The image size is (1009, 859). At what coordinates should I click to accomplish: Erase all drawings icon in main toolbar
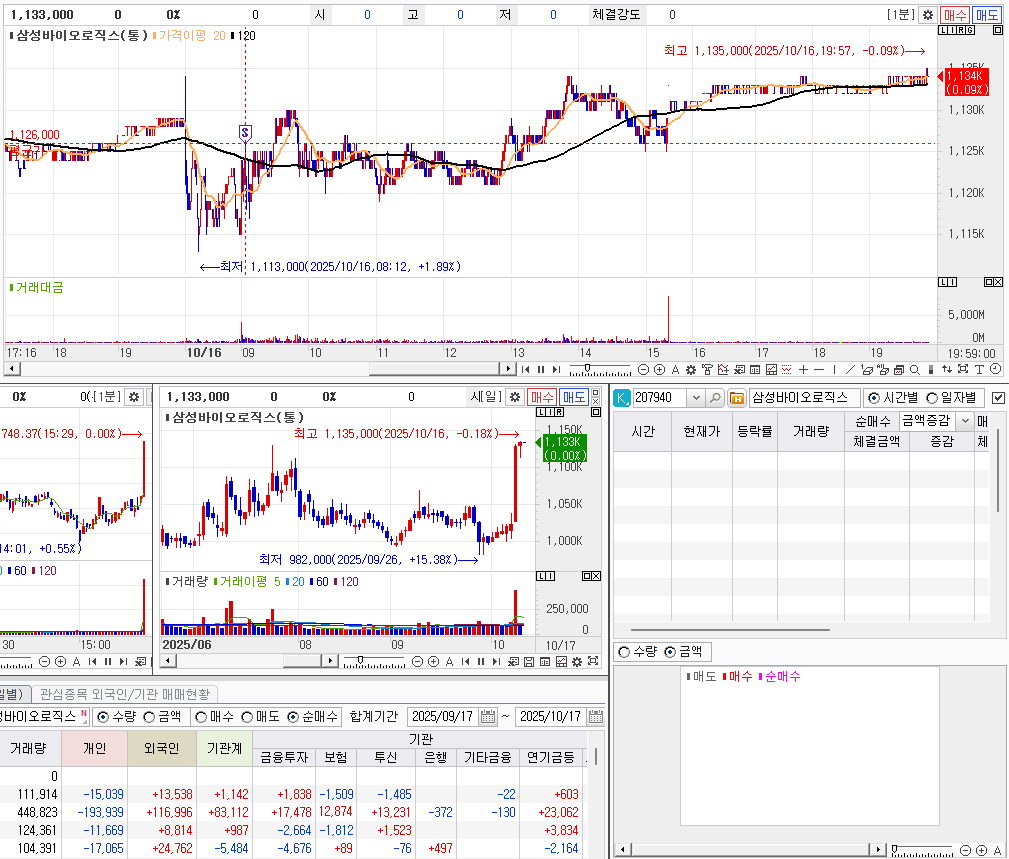(883, 369)
